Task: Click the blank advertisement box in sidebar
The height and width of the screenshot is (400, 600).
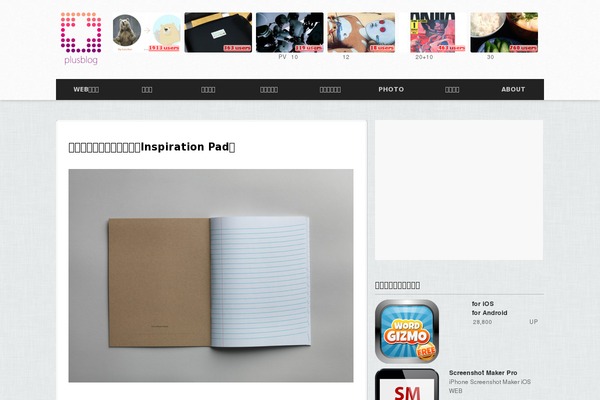Action: pyautogui.click(x=459, y=190)
